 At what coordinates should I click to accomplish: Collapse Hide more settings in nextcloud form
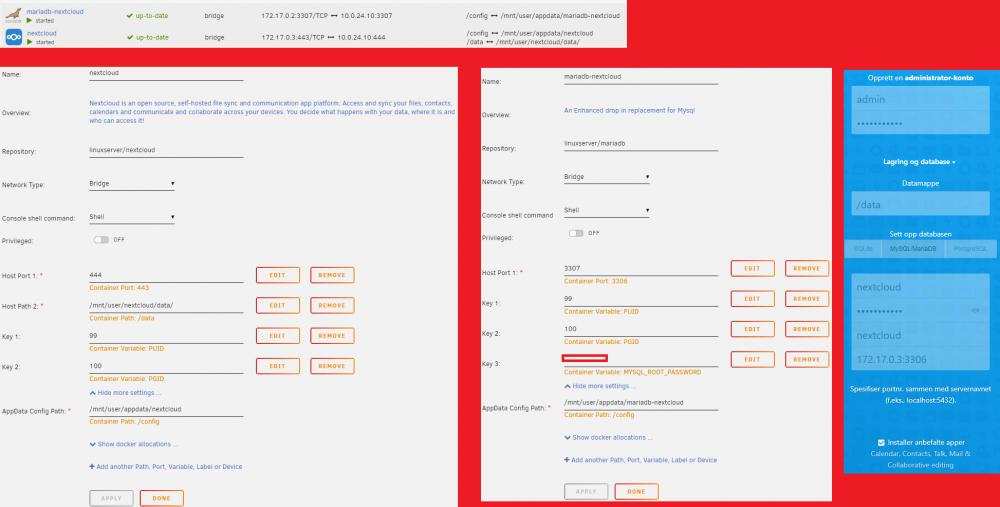pyautogui.click(x=125, y=393)
